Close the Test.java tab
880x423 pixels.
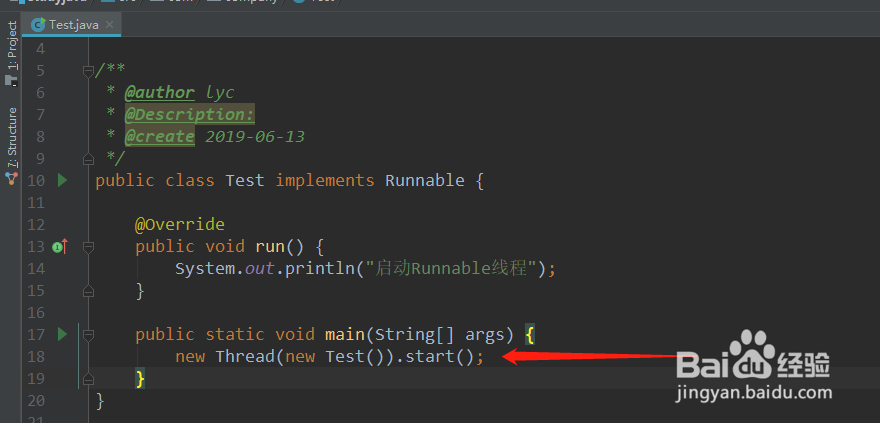click(x=109, y=25)
